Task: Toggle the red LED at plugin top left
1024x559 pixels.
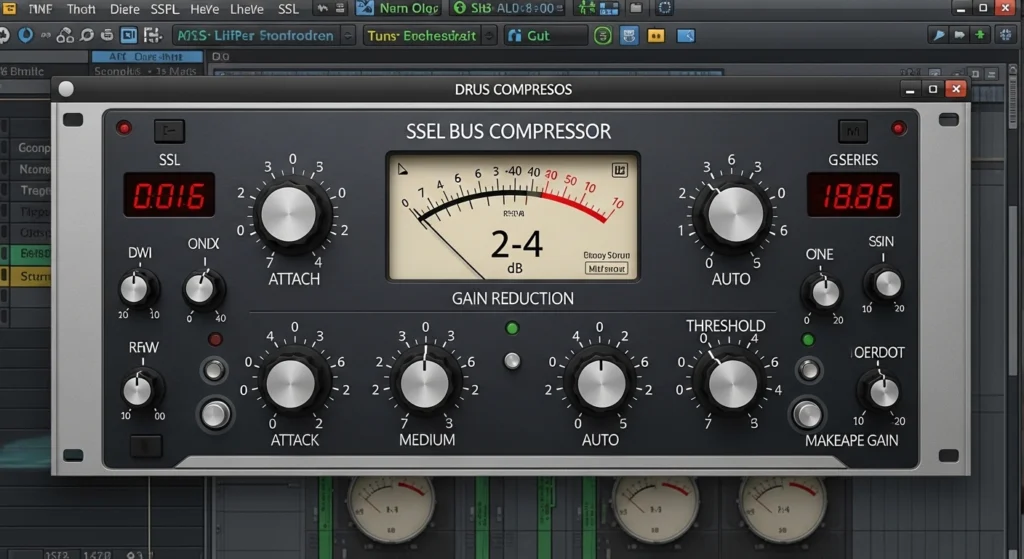Action: click(x=124, y=128)
